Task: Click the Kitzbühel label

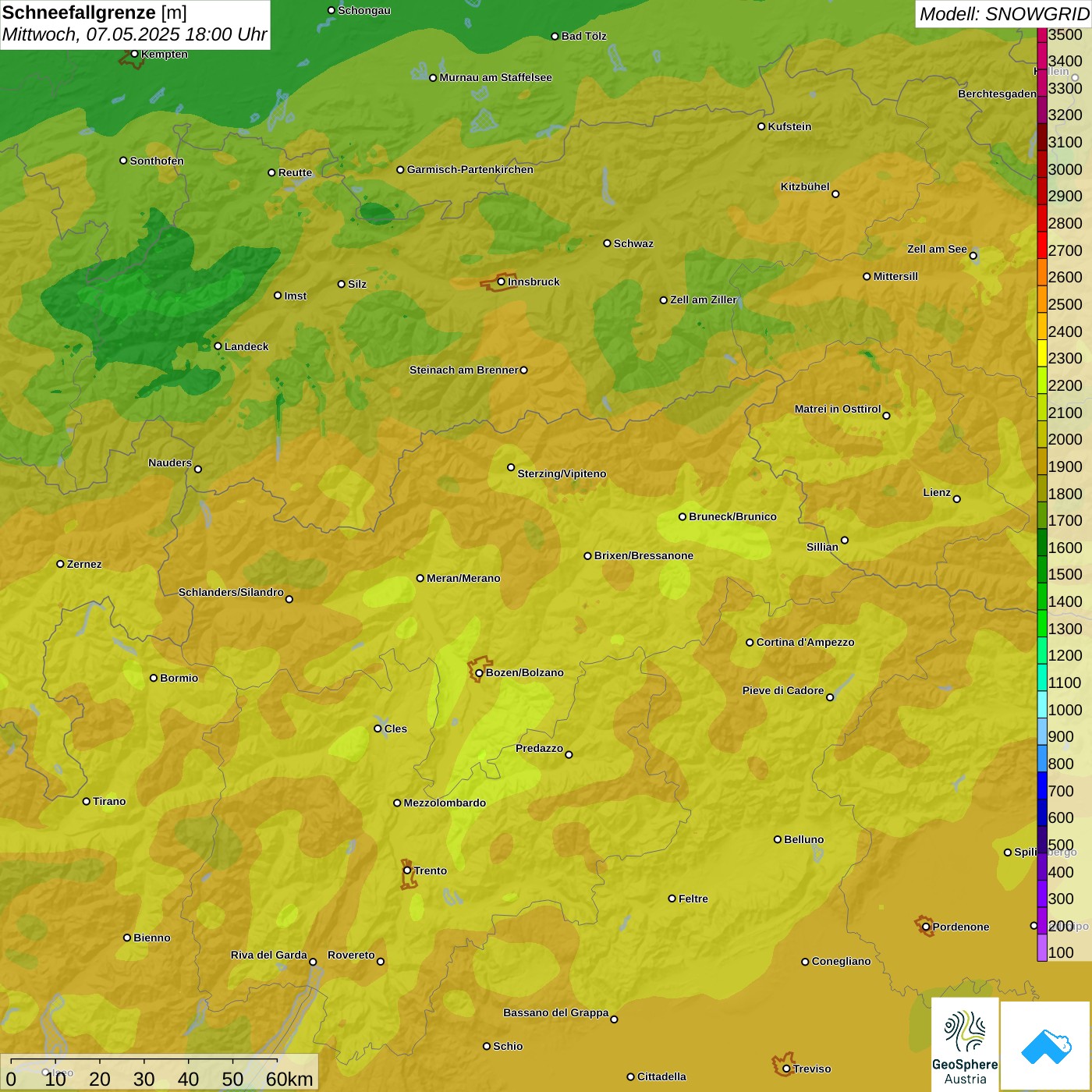Action: [805, 186]
